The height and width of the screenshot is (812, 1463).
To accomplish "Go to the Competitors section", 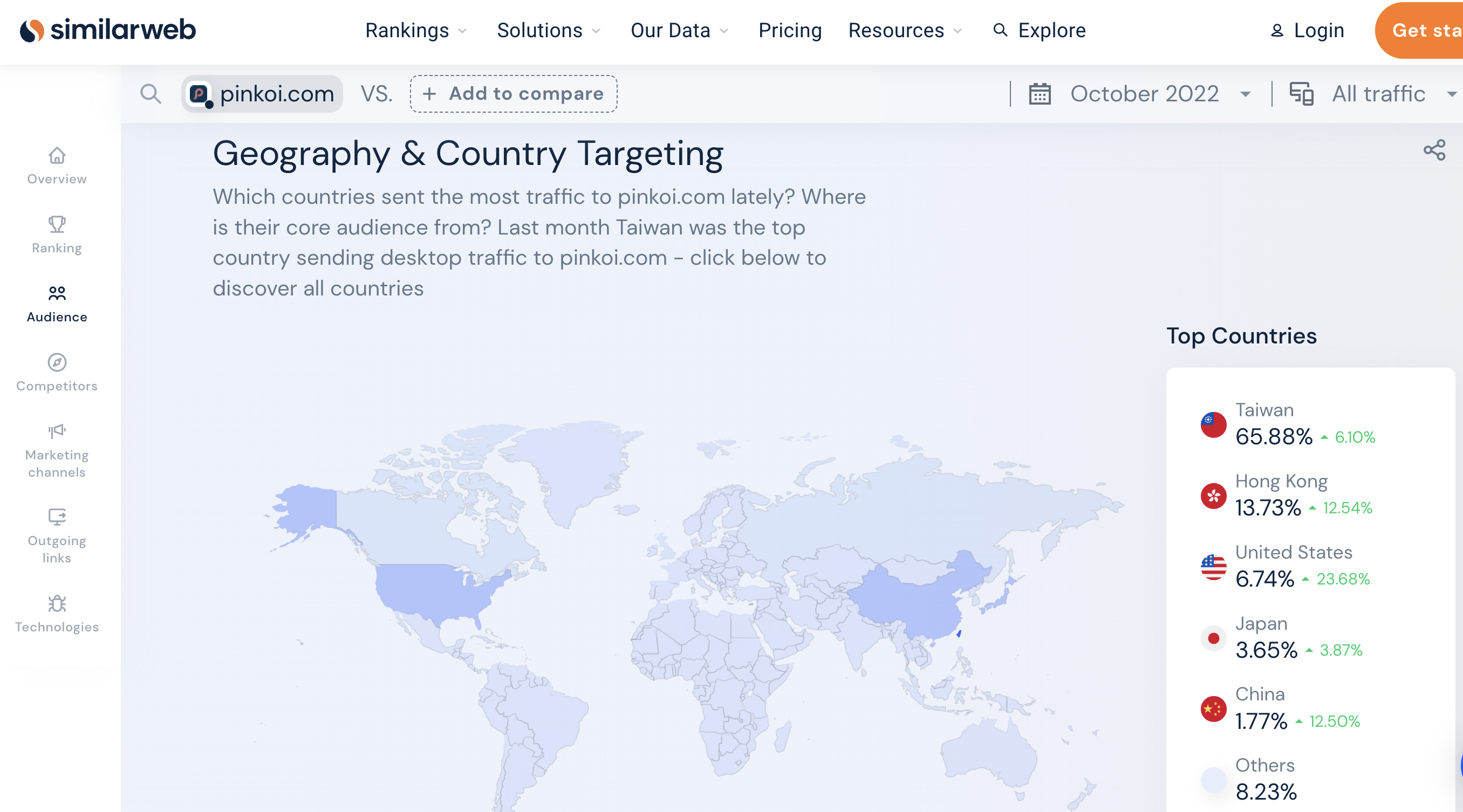I will pos(57,373).
